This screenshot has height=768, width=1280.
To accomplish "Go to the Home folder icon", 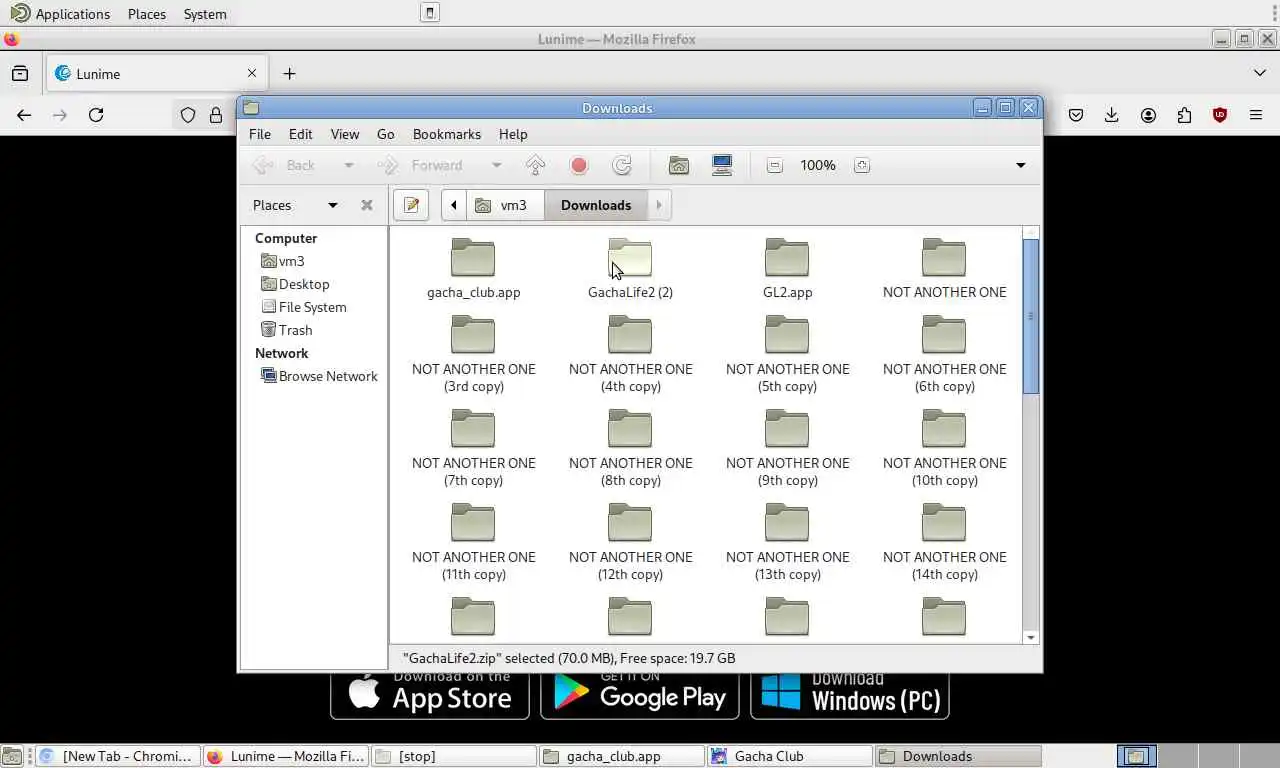I will pos(679,165).
